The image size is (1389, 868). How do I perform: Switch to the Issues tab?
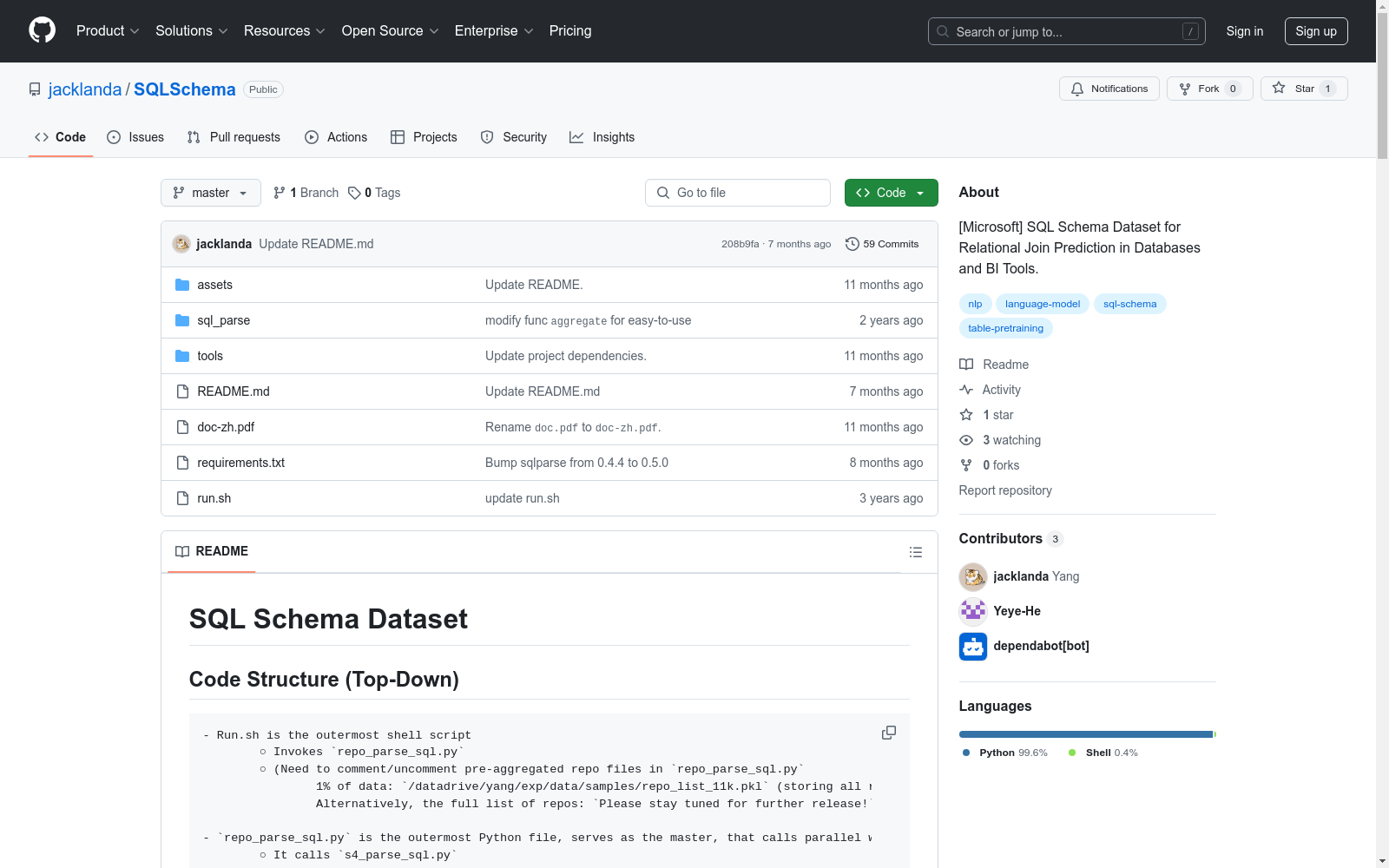[x=135, y=137]
